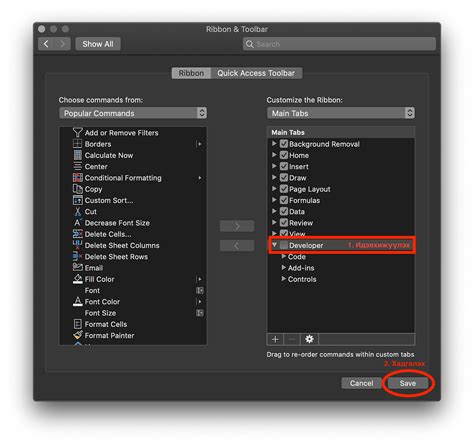
Task: Click the plus icon to add a tab
Action: click(x=275, y=339)
